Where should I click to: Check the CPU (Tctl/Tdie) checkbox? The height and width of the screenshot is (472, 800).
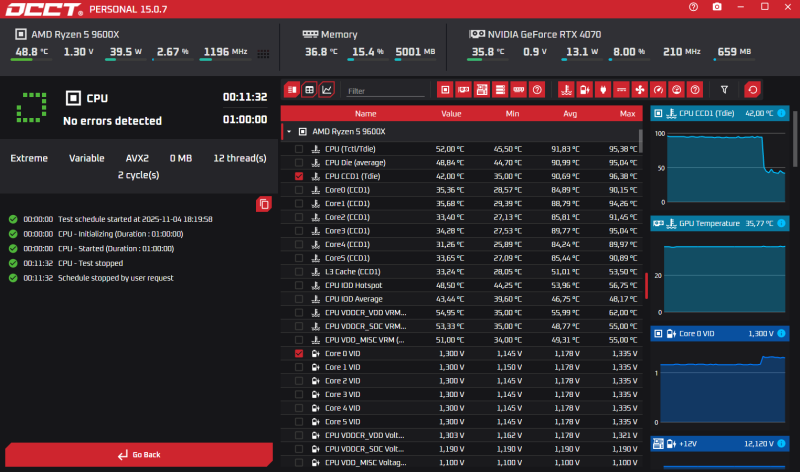pos(299,149)
